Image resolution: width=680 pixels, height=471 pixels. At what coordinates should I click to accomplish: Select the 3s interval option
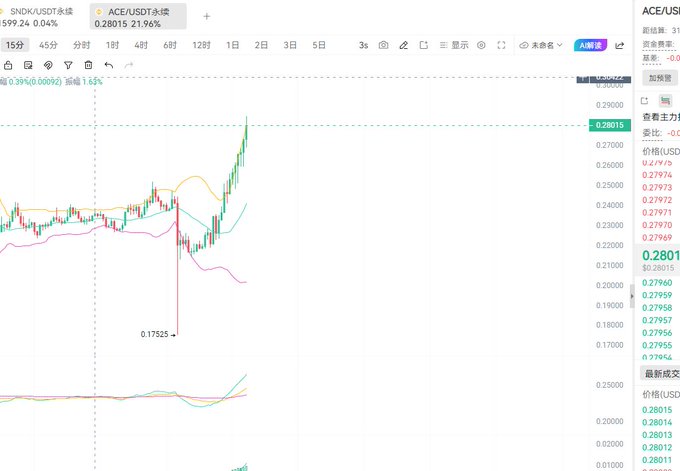pyautogui.click(x=363, y=45)
